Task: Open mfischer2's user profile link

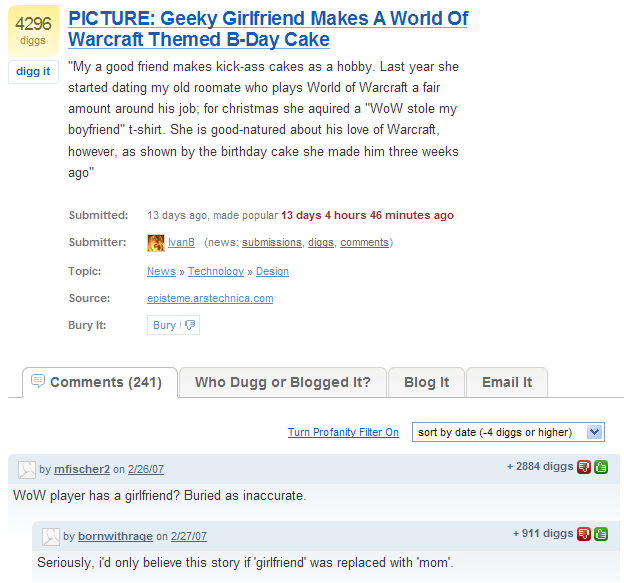Action: pyautogui.click(x=82, y=470)
